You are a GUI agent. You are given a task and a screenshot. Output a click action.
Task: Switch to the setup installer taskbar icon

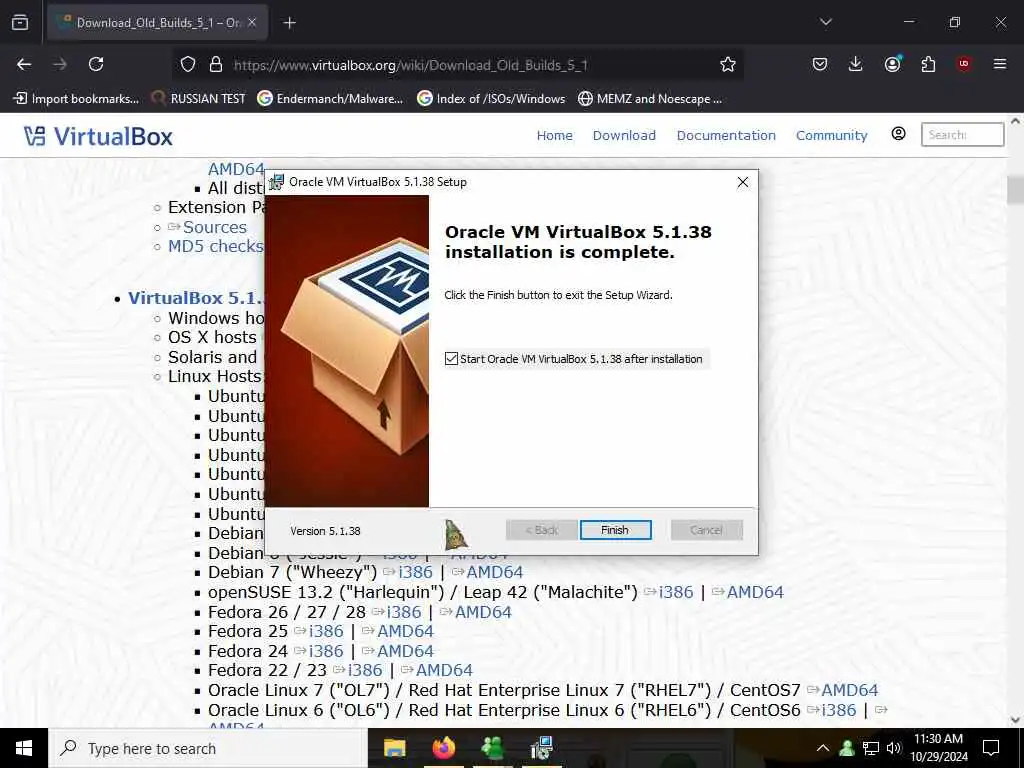541,748
